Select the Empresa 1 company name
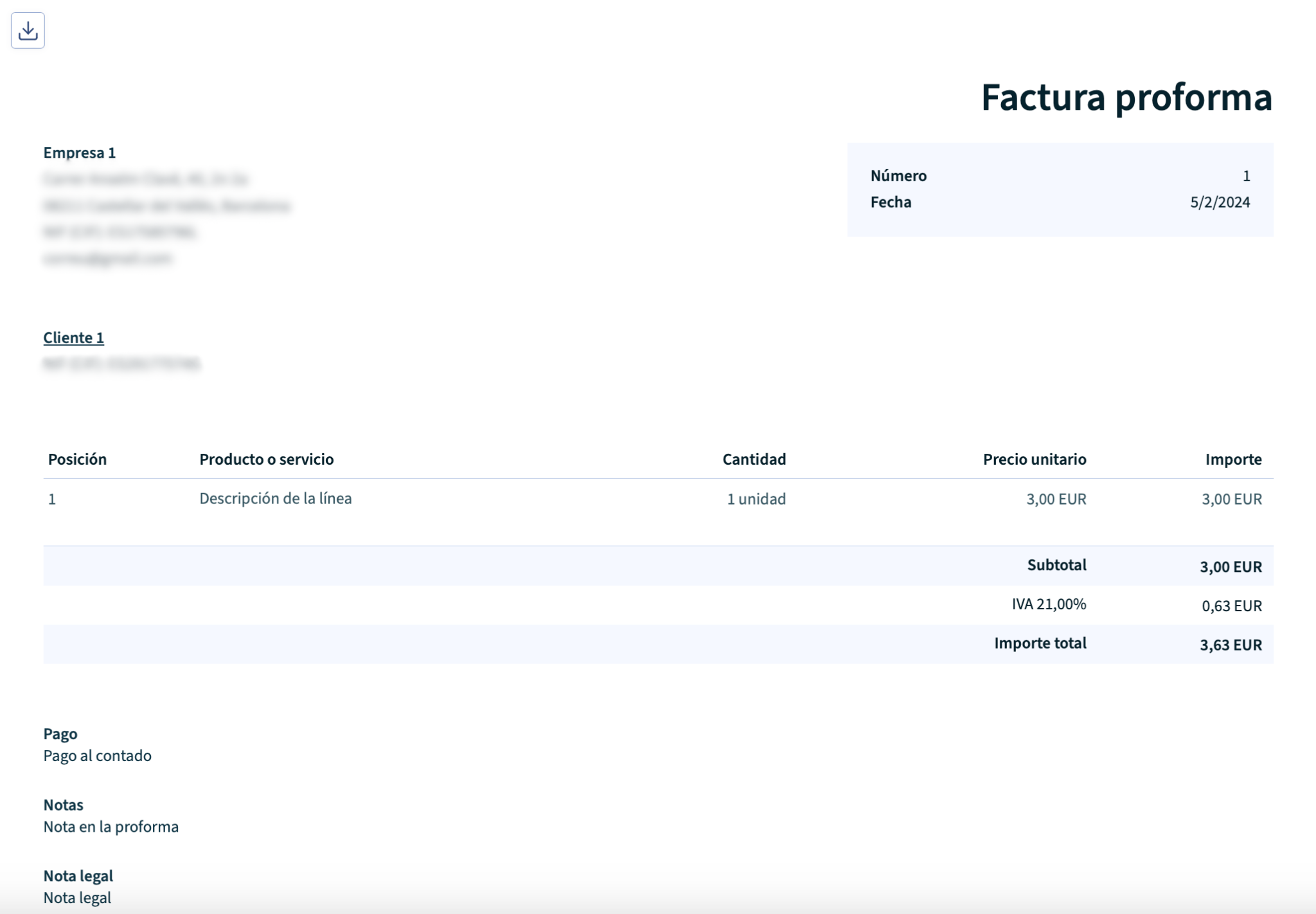This screenshot has width=1316, height=914. click(x=79, y=152)
